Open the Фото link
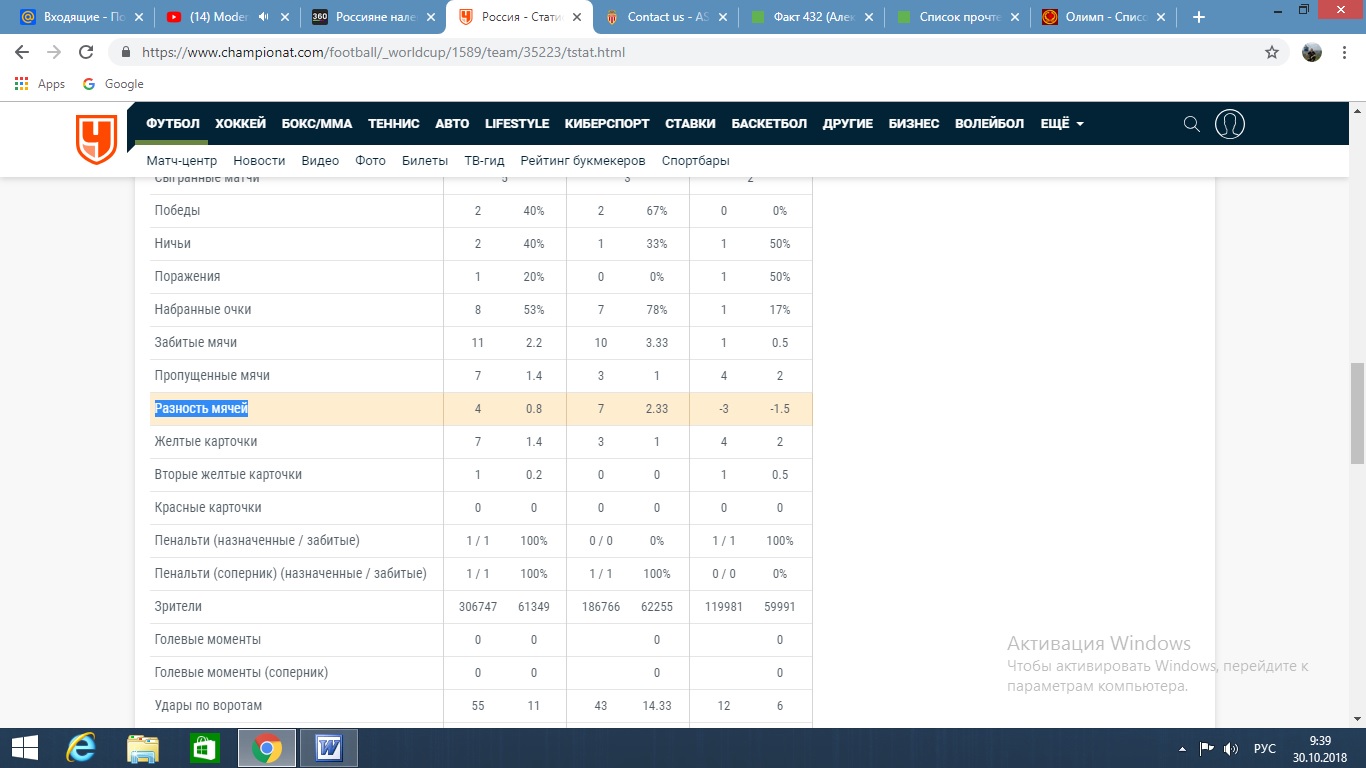 (370, 161)
